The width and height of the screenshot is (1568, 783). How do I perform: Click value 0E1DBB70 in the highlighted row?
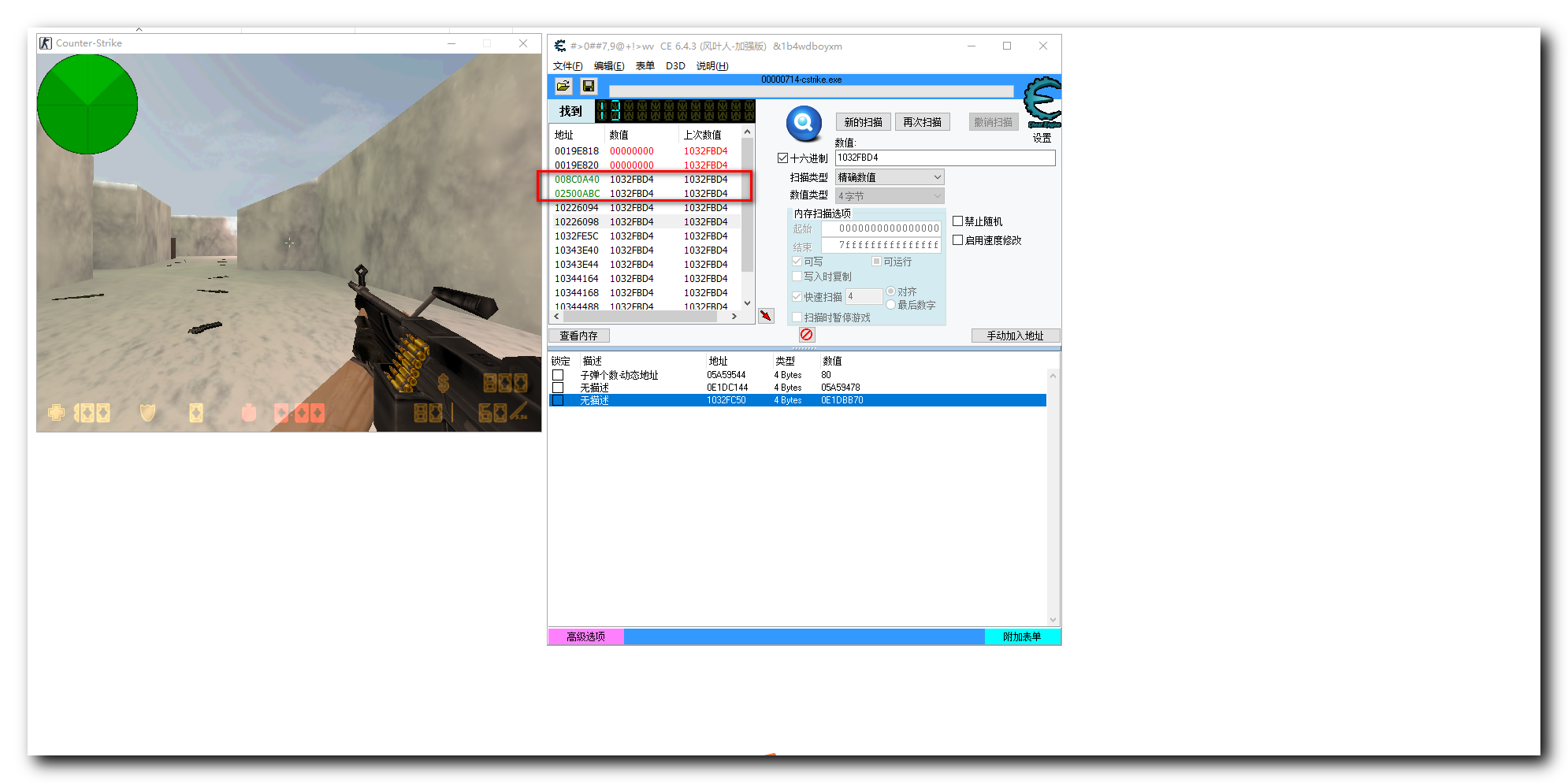[x=842, y=400]
